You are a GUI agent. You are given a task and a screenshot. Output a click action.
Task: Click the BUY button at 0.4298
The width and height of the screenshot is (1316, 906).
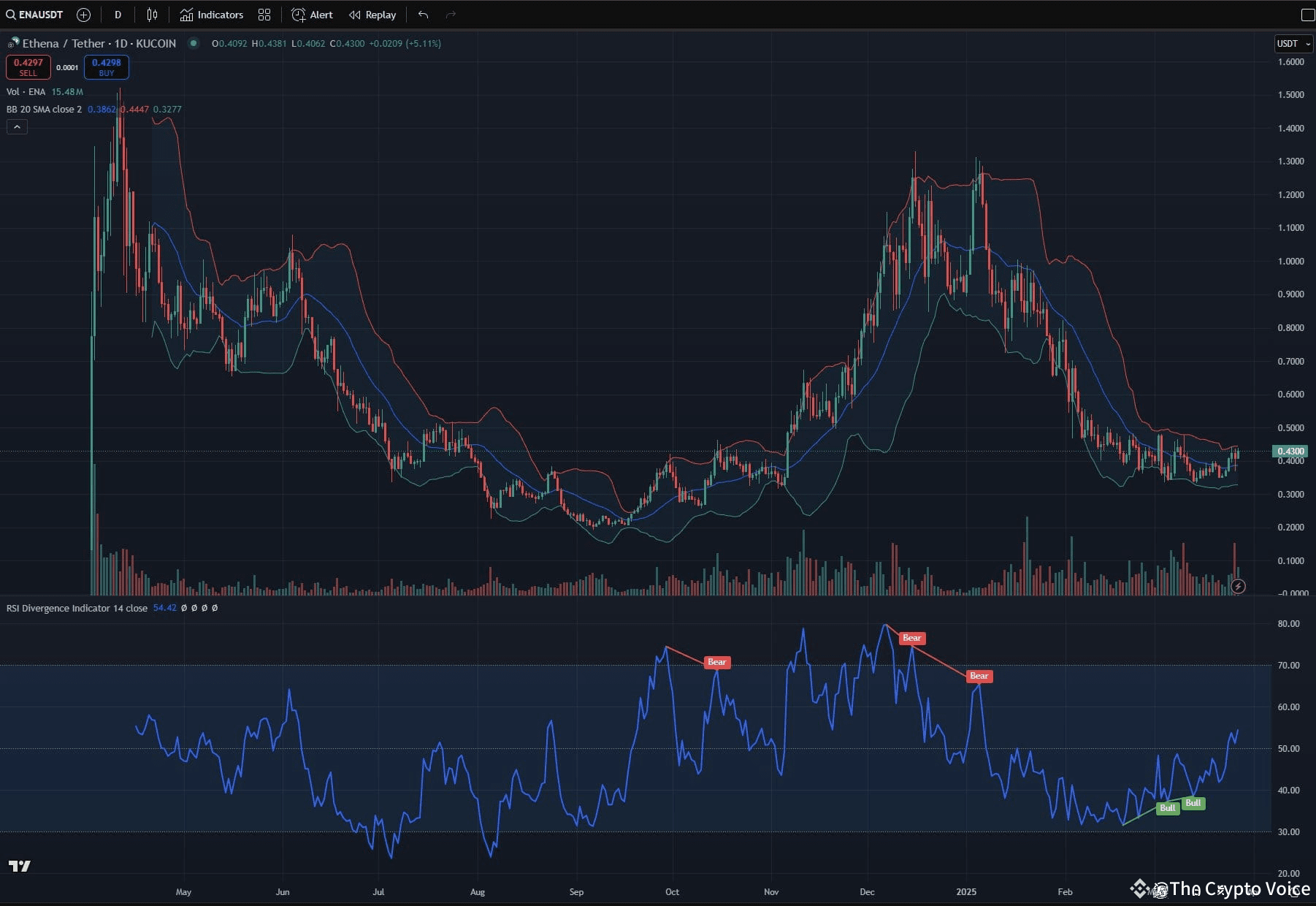click(107, 67)
